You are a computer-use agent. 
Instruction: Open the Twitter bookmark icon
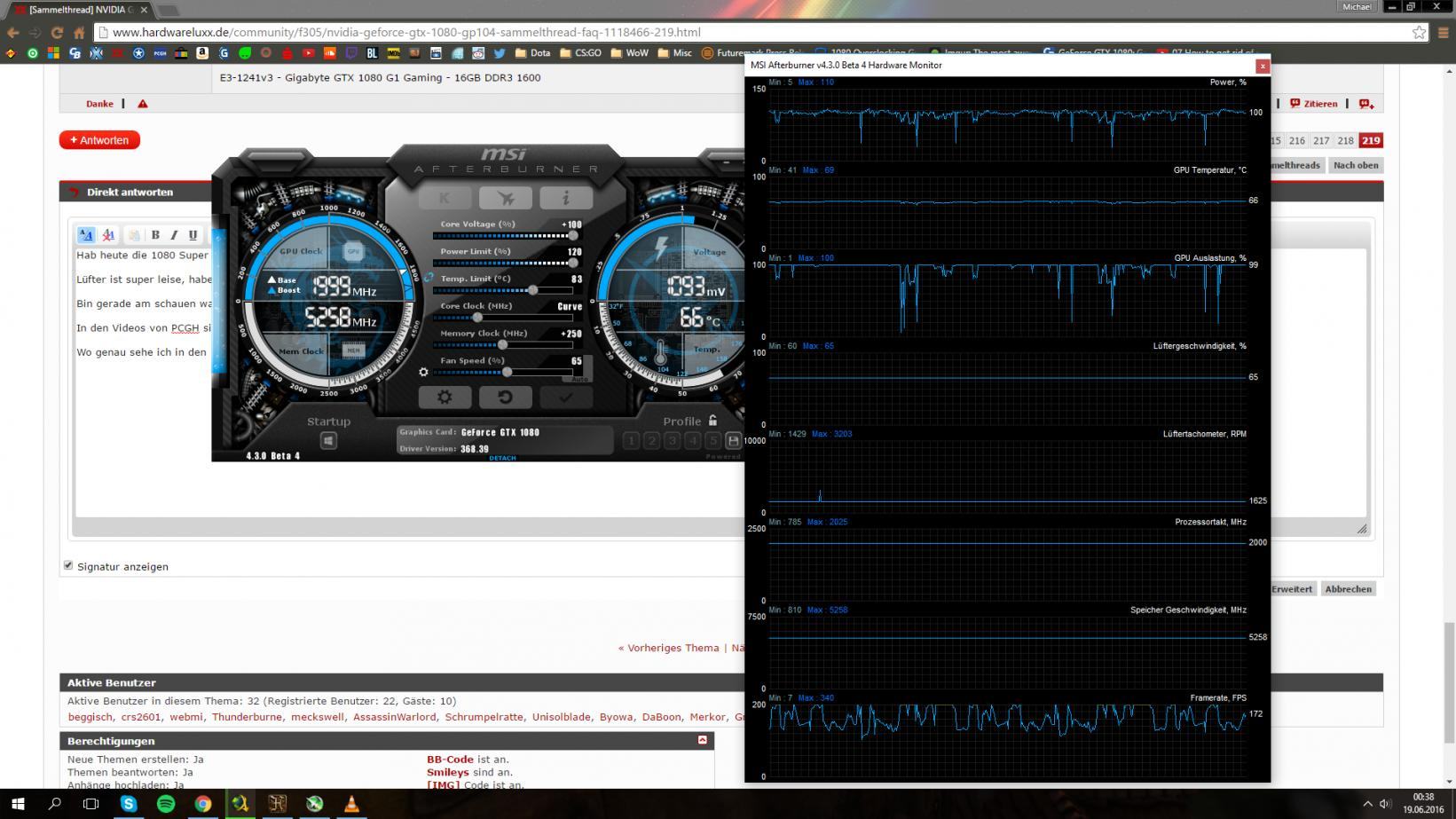(500, 53)
